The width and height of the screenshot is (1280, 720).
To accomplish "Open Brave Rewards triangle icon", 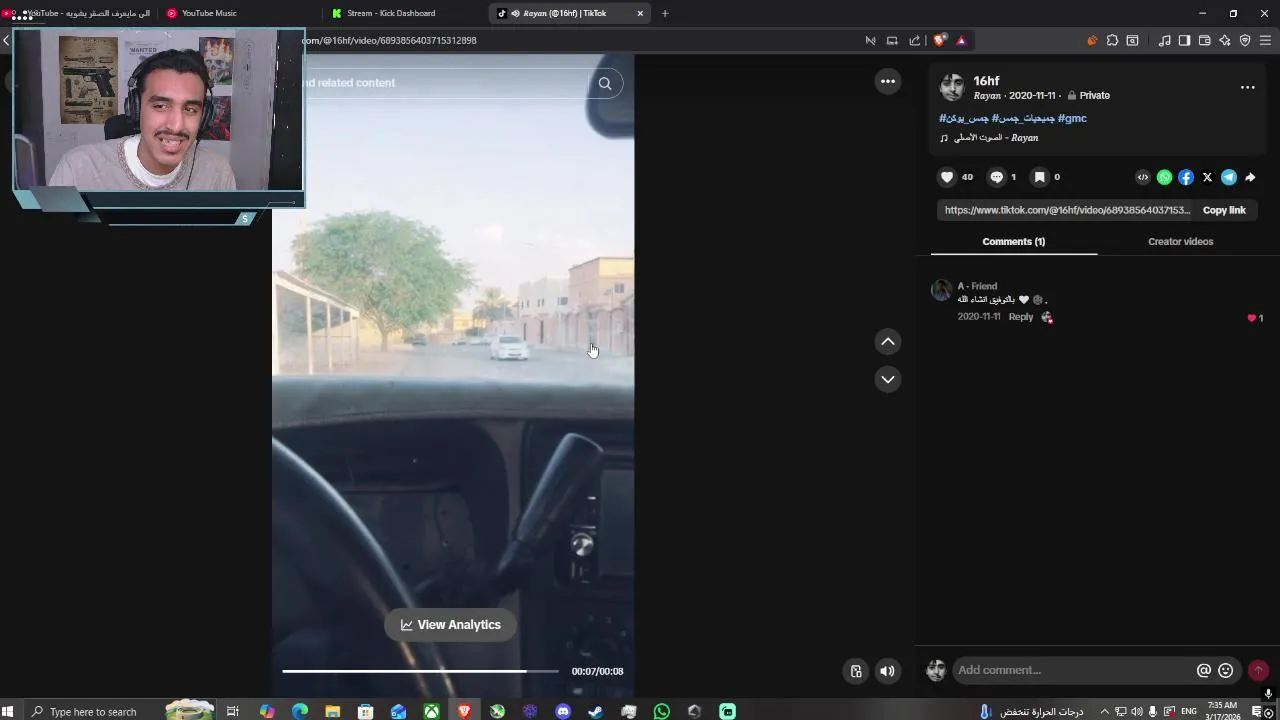I will click(961, 40).
